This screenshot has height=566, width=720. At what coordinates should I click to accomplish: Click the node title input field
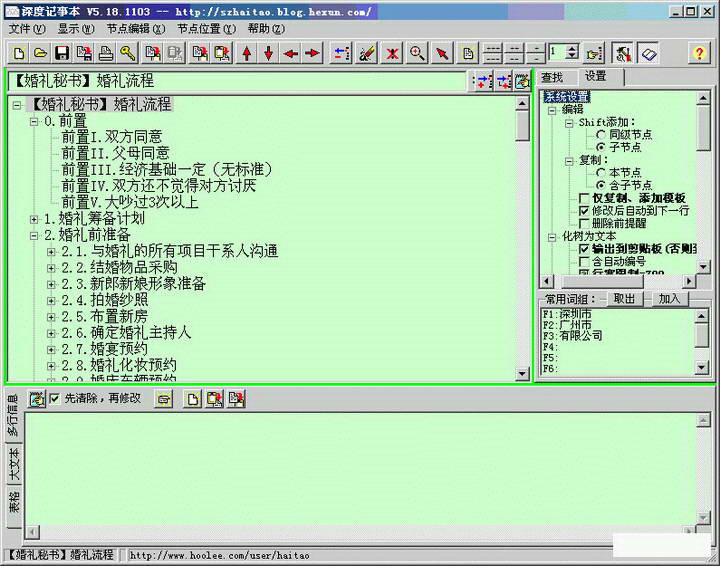coord(237,82)
